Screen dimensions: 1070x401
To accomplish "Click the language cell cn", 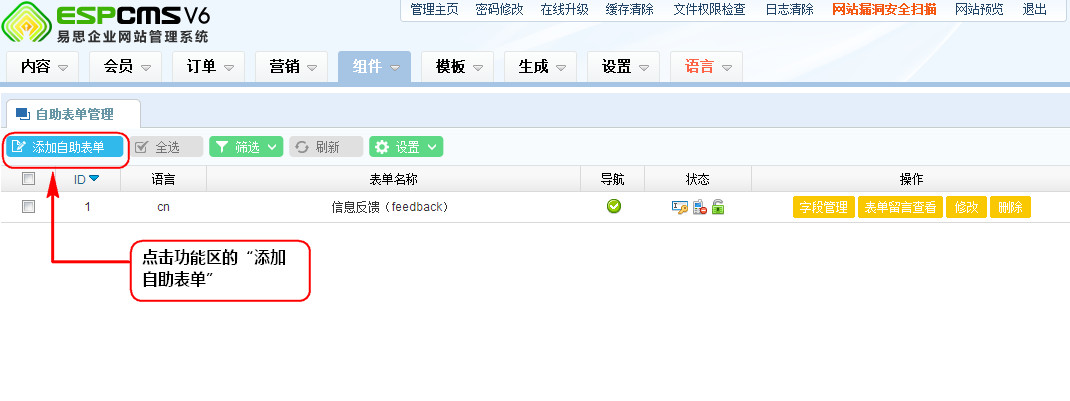I will click(163, 207).
